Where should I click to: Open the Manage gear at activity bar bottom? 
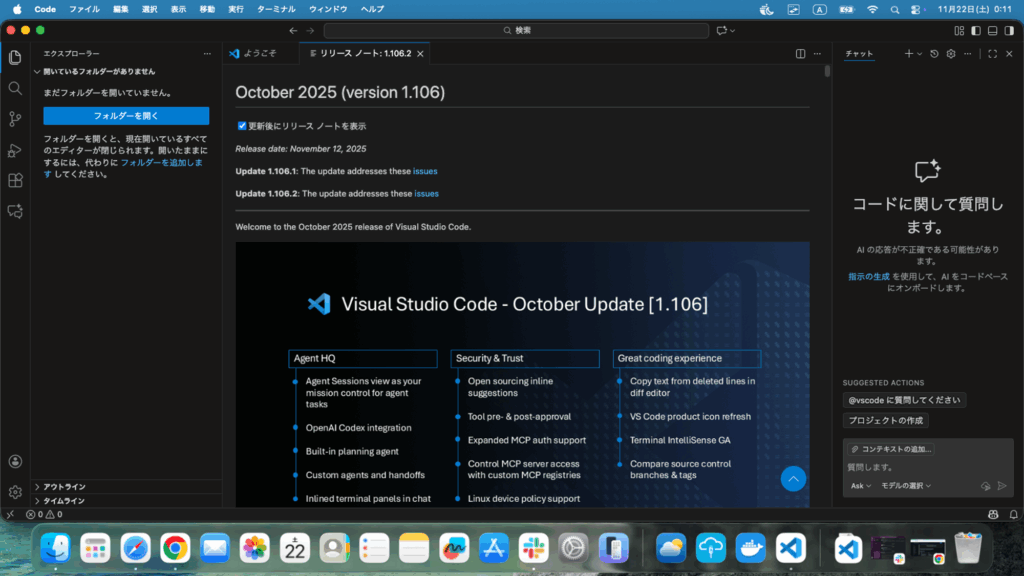[x=15, y=492]
